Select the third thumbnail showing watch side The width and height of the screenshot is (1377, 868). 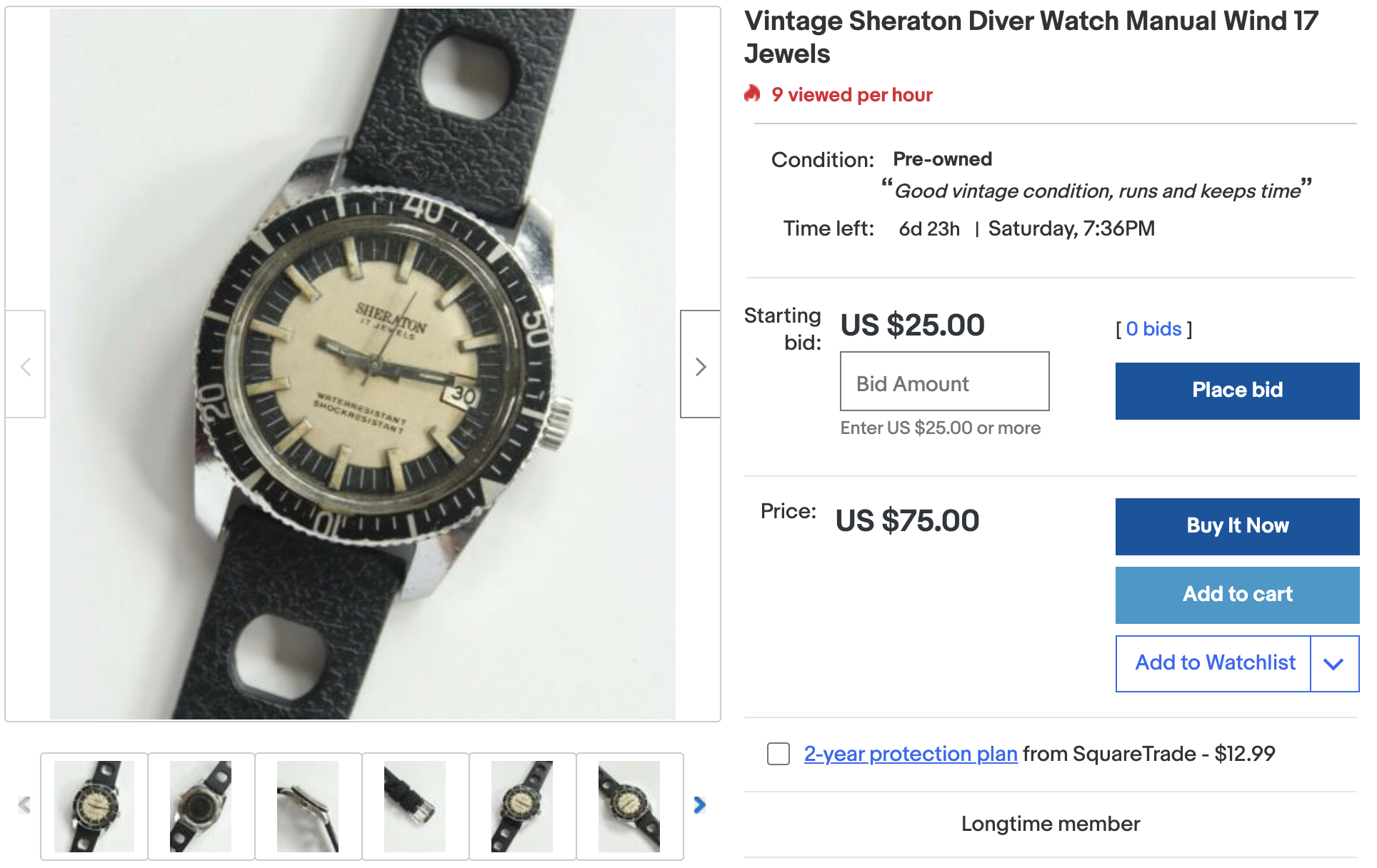point(308,806)
